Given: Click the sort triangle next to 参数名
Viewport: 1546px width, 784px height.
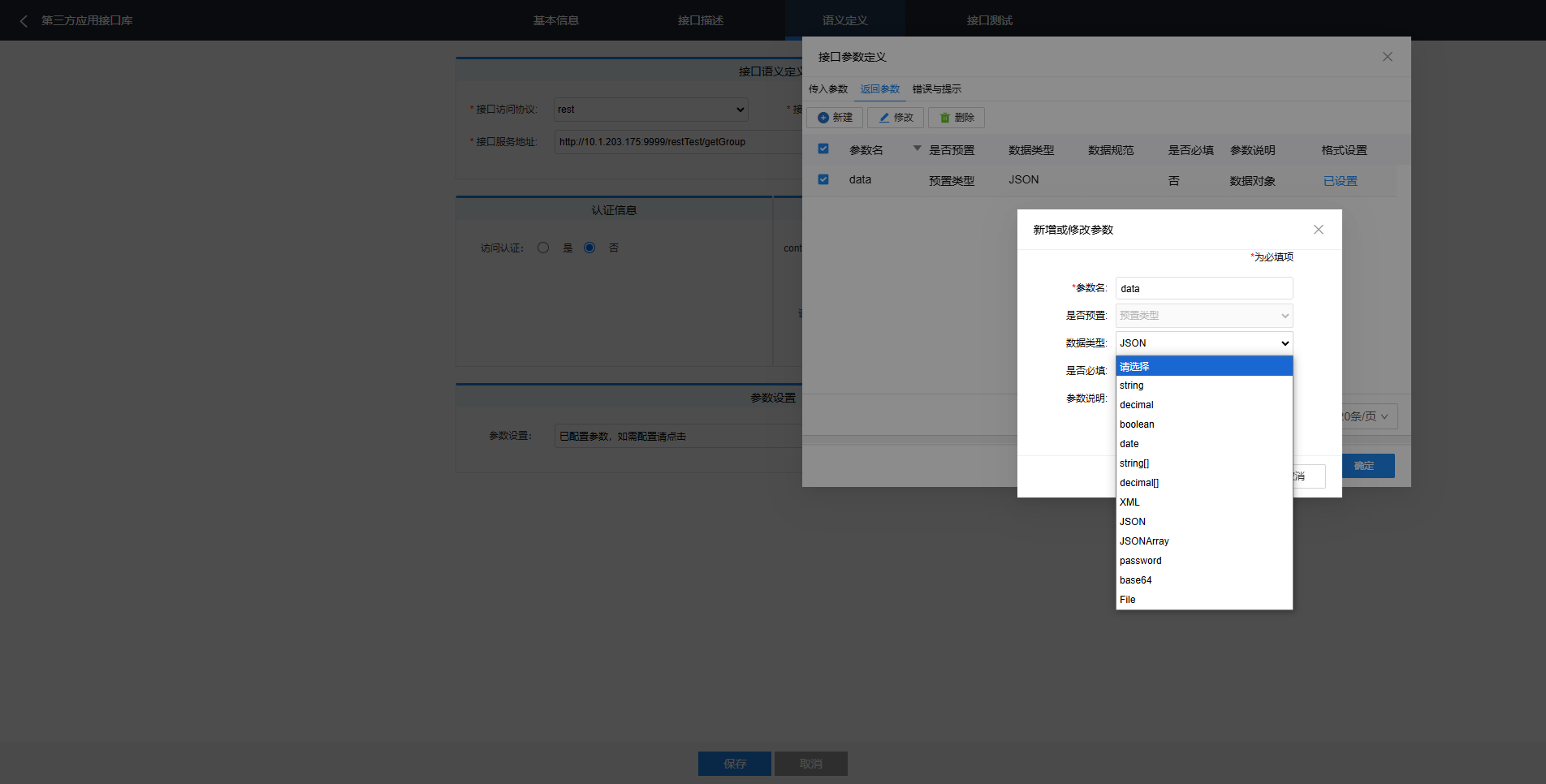Looking at the screenshot, I should coord(917,149).
